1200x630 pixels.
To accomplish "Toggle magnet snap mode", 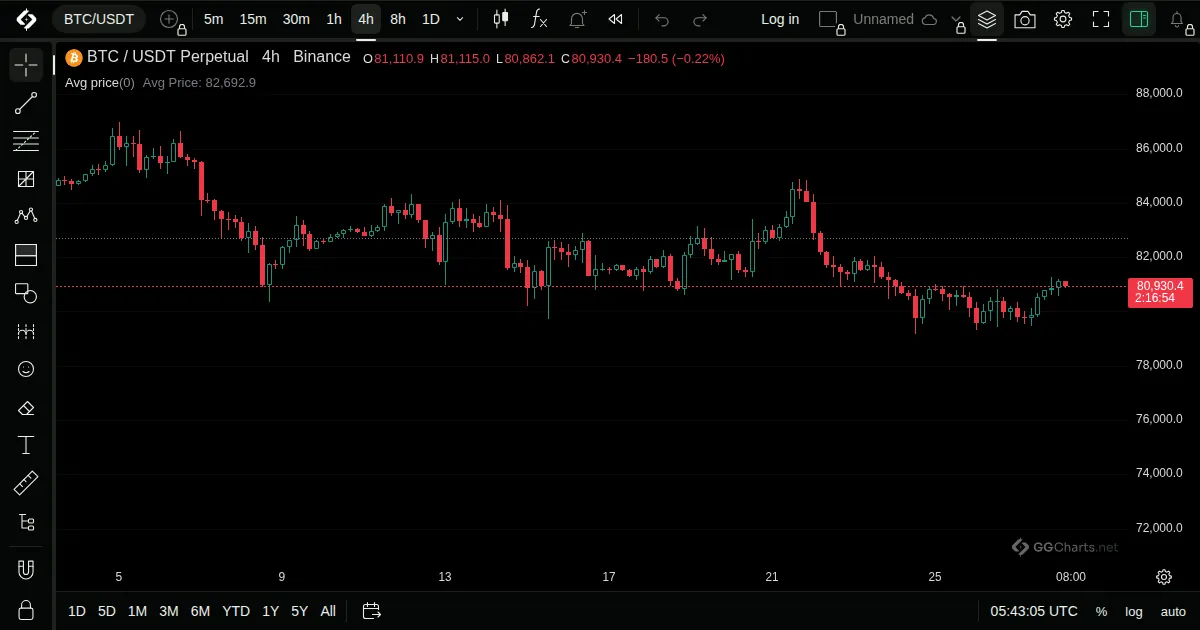I will [26, 570].
